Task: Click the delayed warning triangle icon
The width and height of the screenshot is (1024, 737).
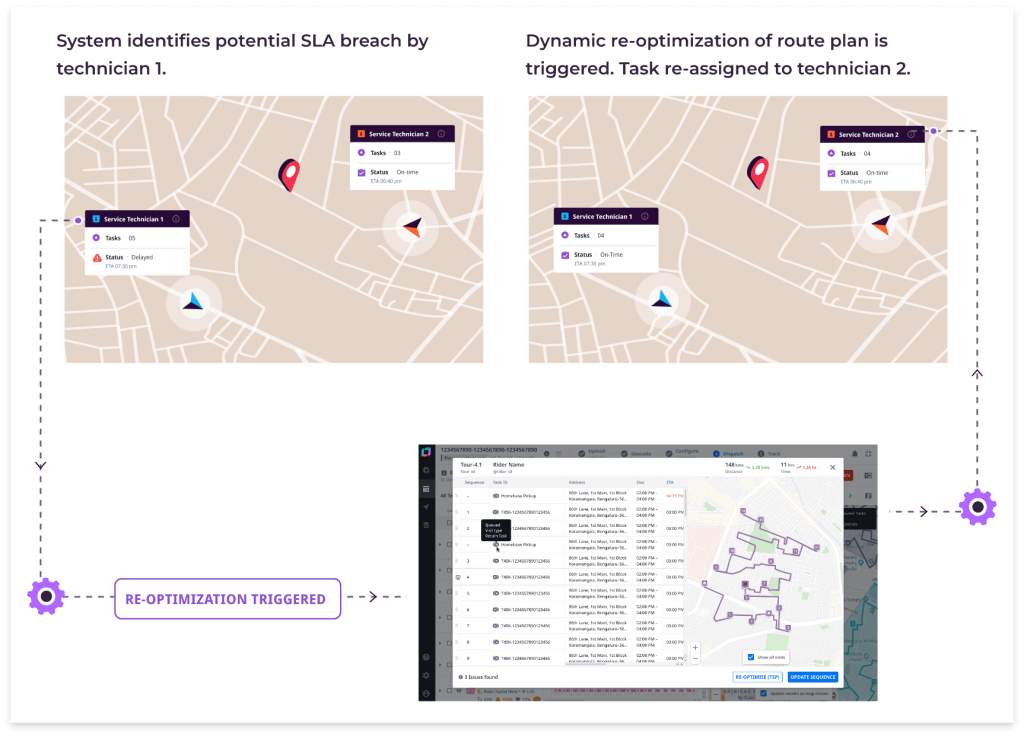Action: [x=97, y=258]
